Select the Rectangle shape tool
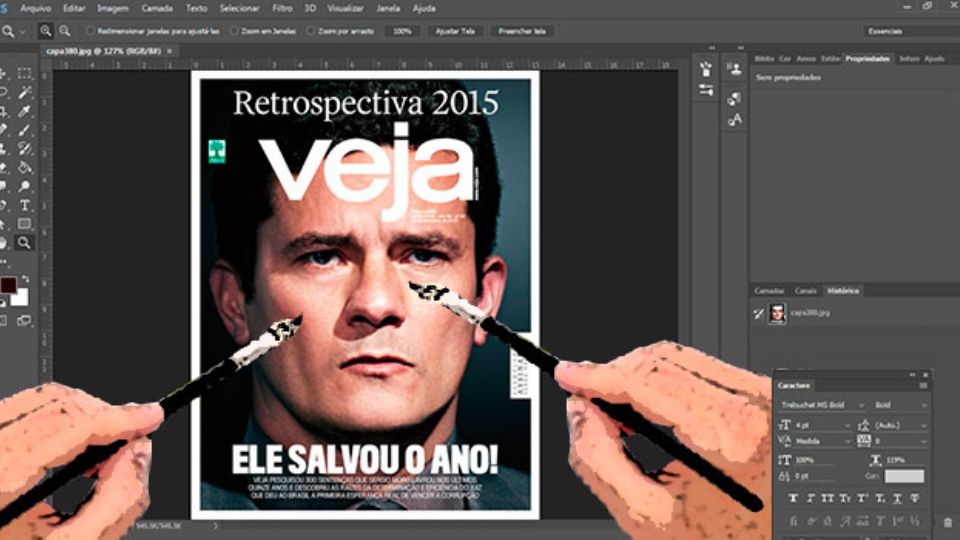This screenshot has width=960, height=540. [24, 223]
